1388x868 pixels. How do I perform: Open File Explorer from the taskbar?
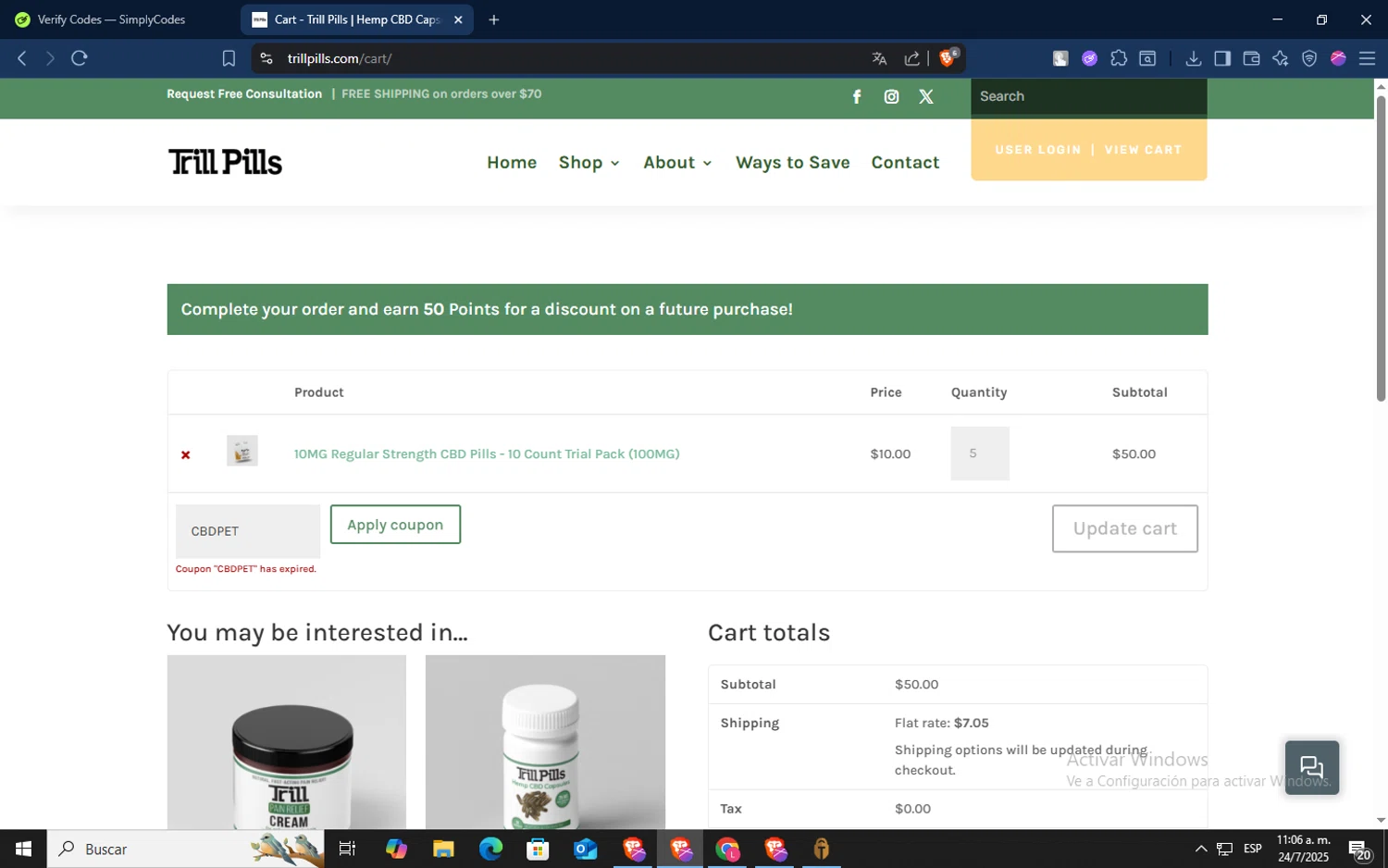click(443, 849)
